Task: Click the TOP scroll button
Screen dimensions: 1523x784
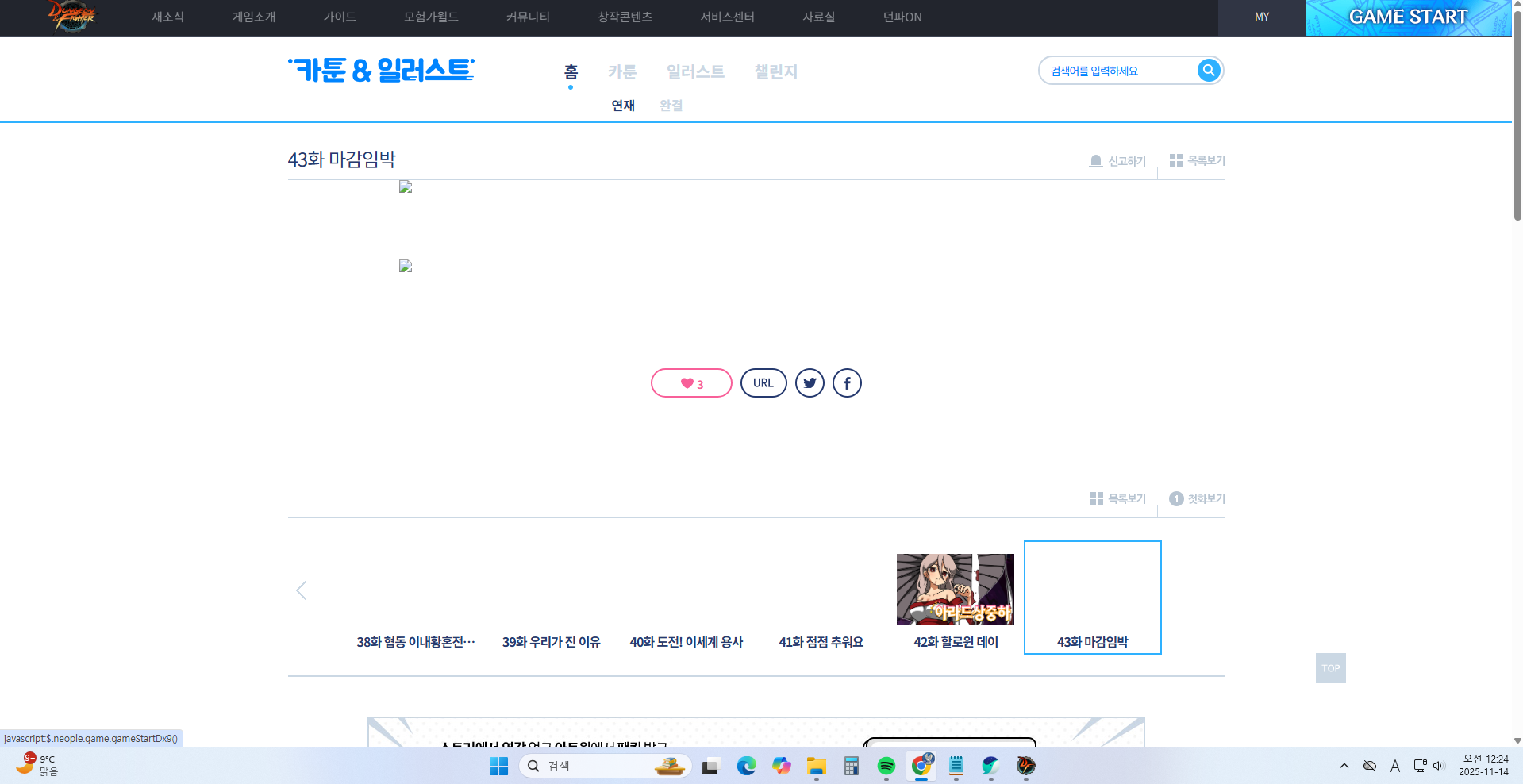Action: tap(1330, 668)
